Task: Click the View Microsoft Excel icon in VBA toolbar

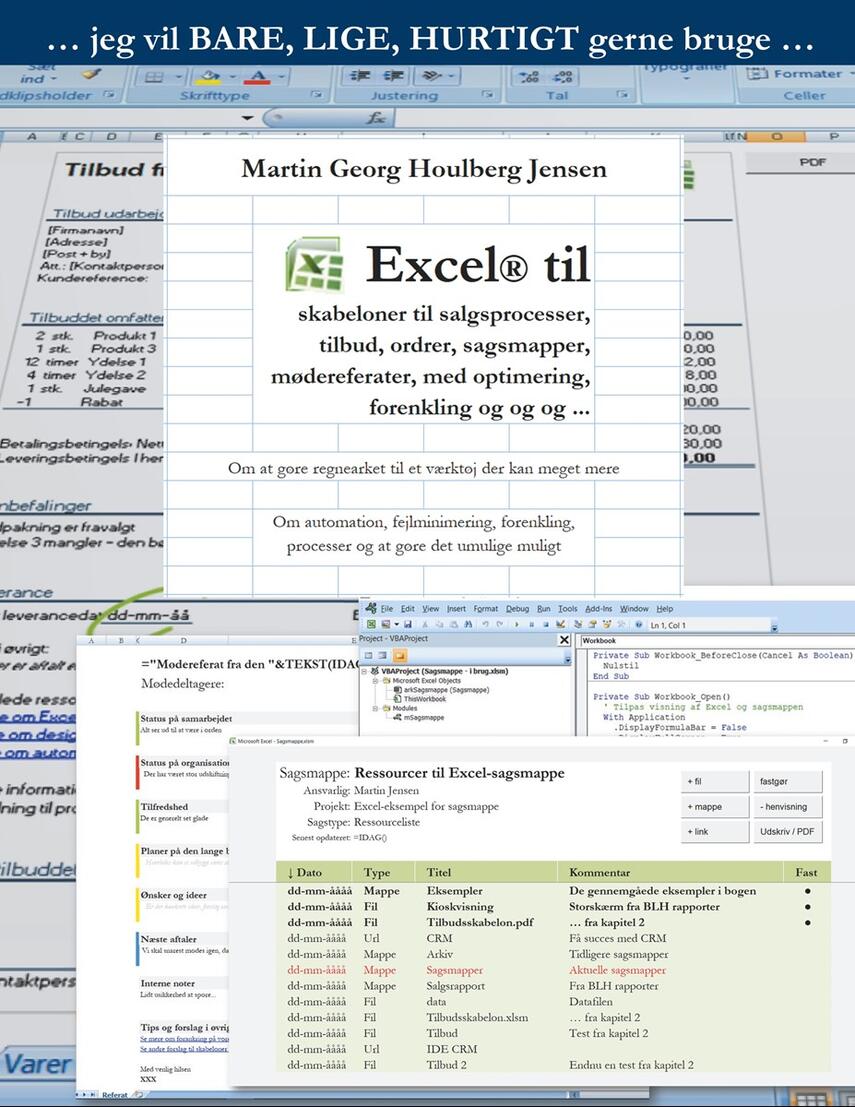Action: coord(371,624)
